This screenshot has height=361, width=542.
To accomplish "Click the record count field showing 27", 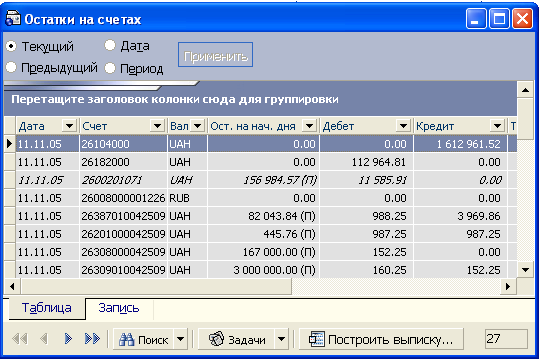I will point(506,339).
